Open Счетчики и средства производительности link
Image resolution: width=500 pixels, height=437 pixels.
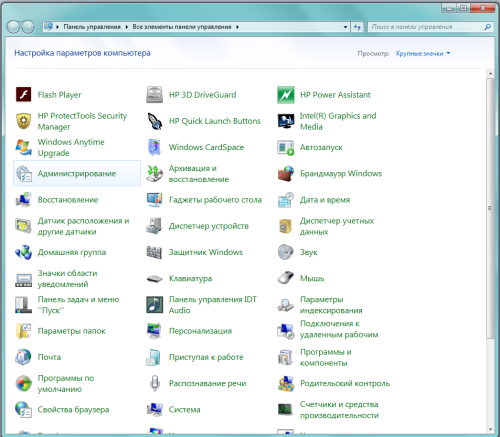[x=339, y=410]
